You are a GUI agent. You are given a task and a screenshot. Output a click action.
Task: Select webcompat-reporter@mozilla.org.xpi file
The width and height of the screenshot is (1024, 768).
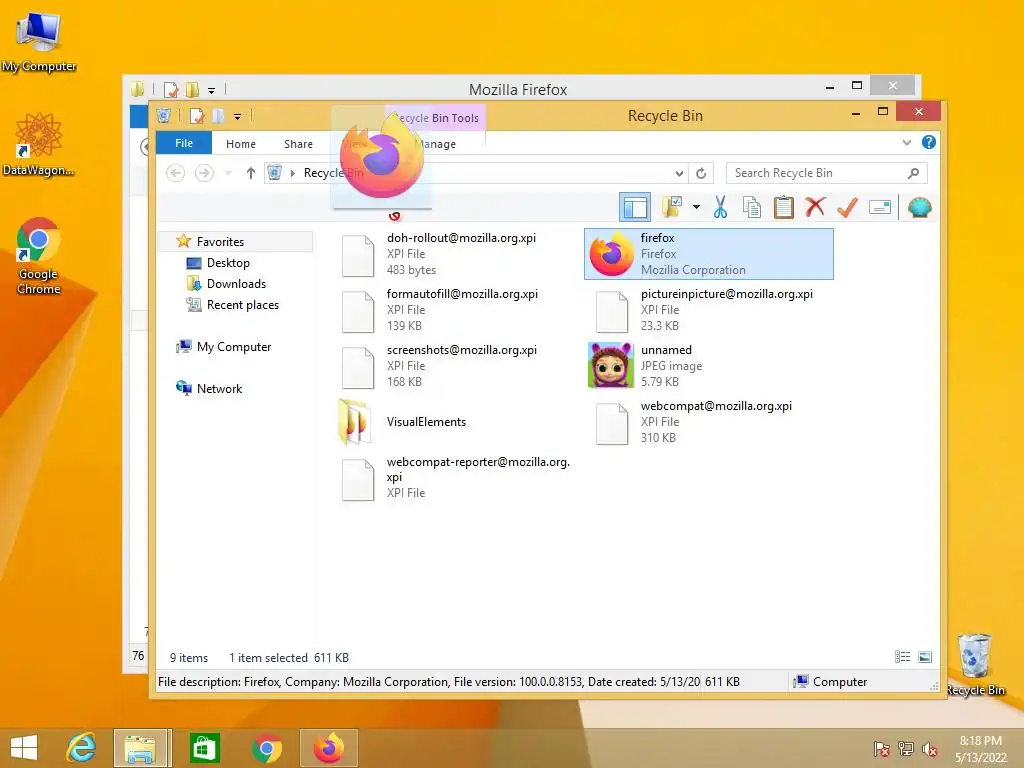[x=456, y=478]
